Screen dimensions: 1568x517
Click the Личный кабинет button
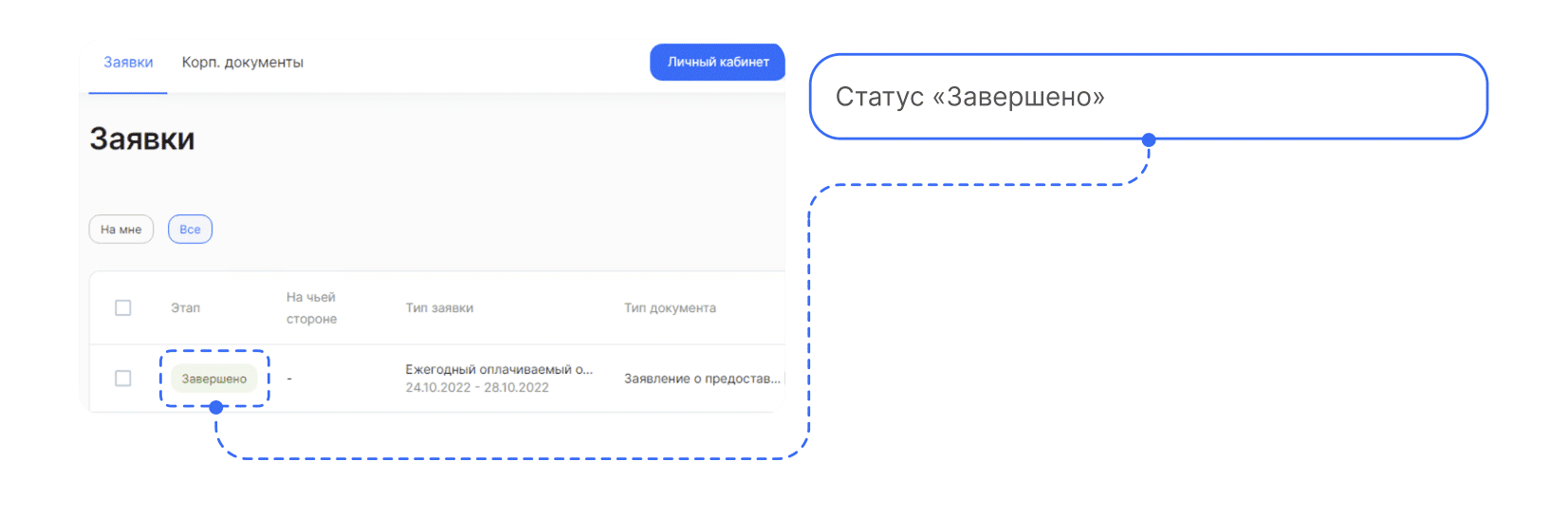[x=717, y=62]
